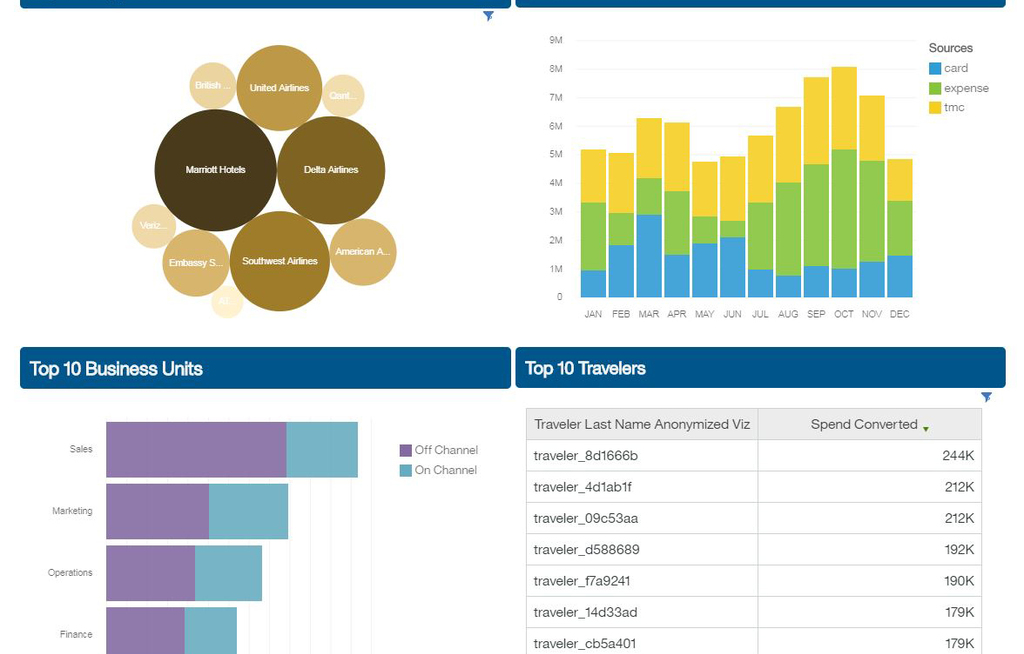Select the Marriott Hotels bubble
Screen dimensions: 1024x654
click(216, 170)
